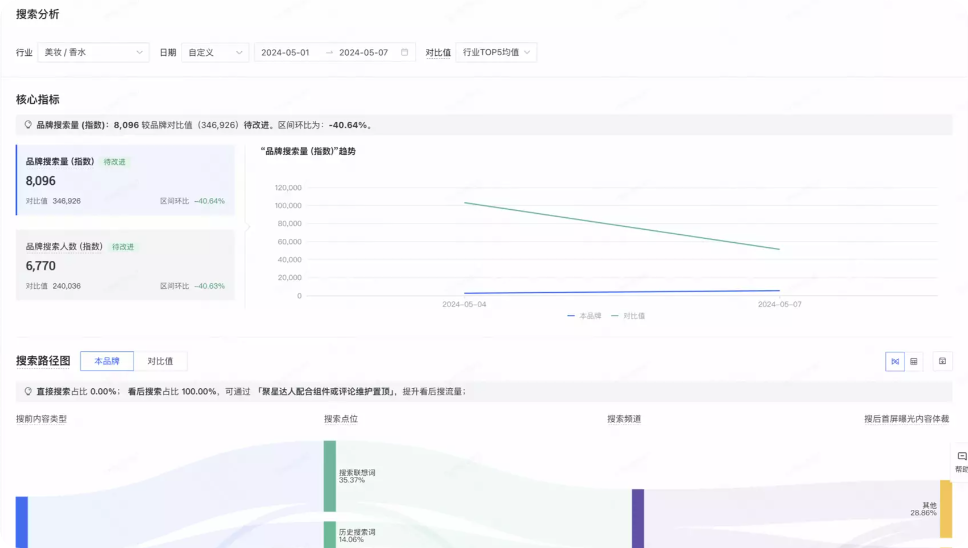Click lightbulb icon in 搜索路径图 insight bar
The height and width of the screenshot is (548, 968).
pos(28,391)
